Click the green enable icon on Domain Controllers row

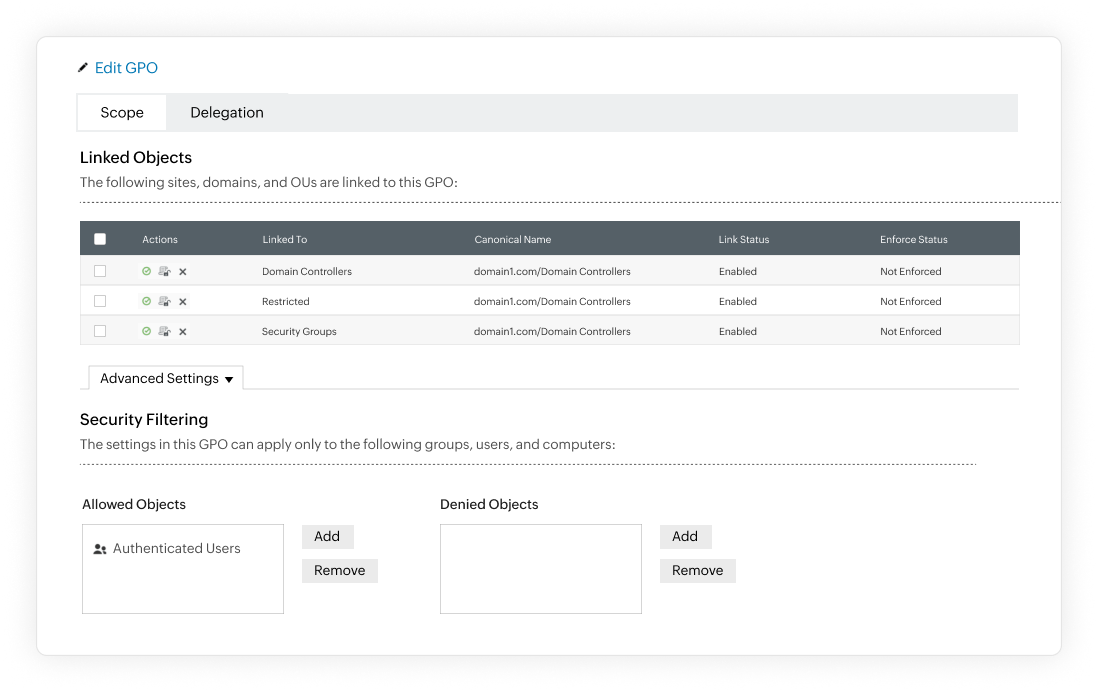pyautogui.click(x=146, y=271)
